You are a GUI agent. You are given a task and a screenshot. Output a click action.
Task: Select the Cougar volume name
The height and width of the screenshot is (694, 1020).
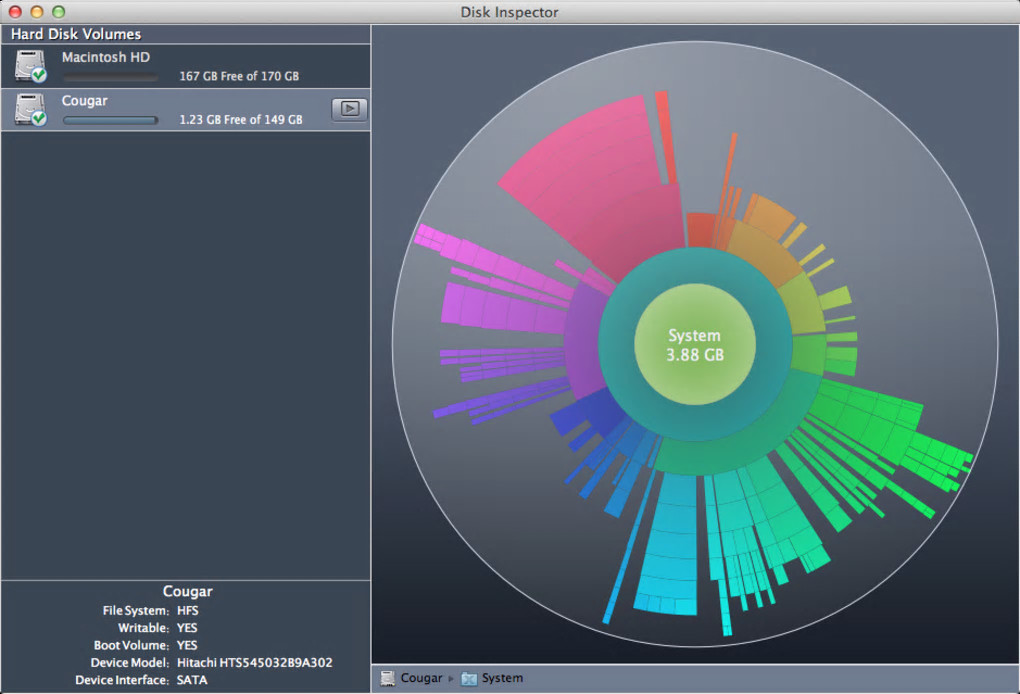point(85,101)
